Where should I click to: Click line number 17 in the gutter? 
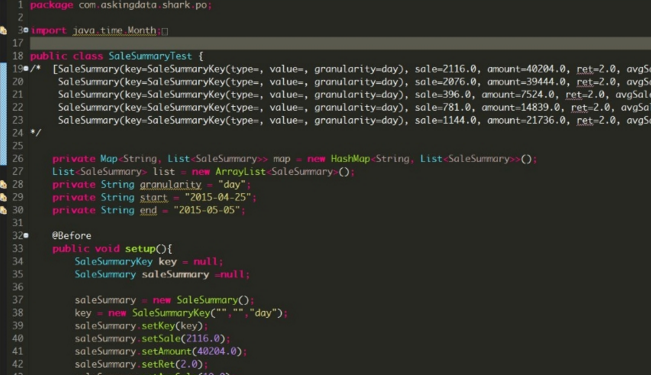pyautogui.click(x=17, y=43)
